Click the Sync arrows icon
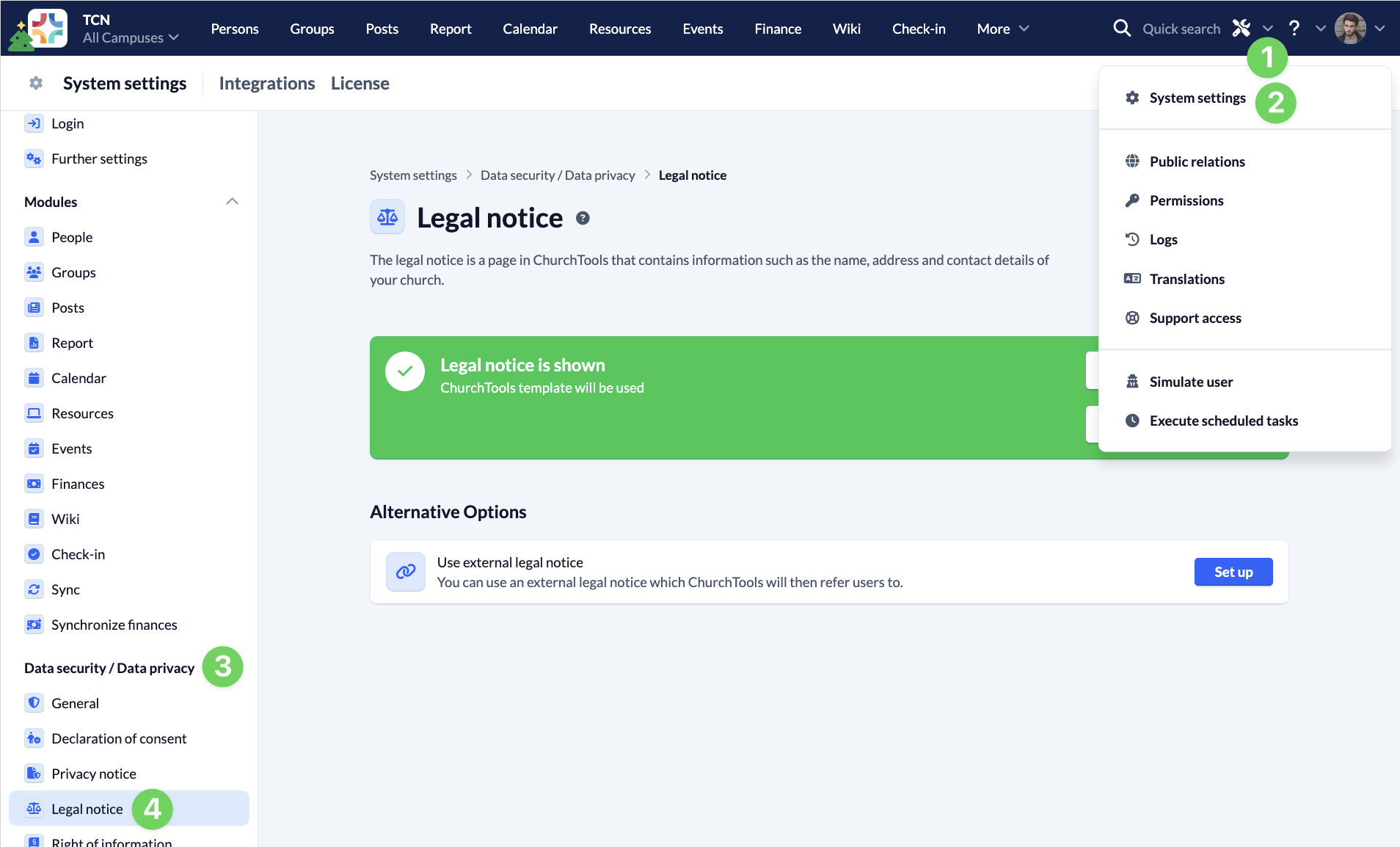1400x847 pixels. coord(34,589)
